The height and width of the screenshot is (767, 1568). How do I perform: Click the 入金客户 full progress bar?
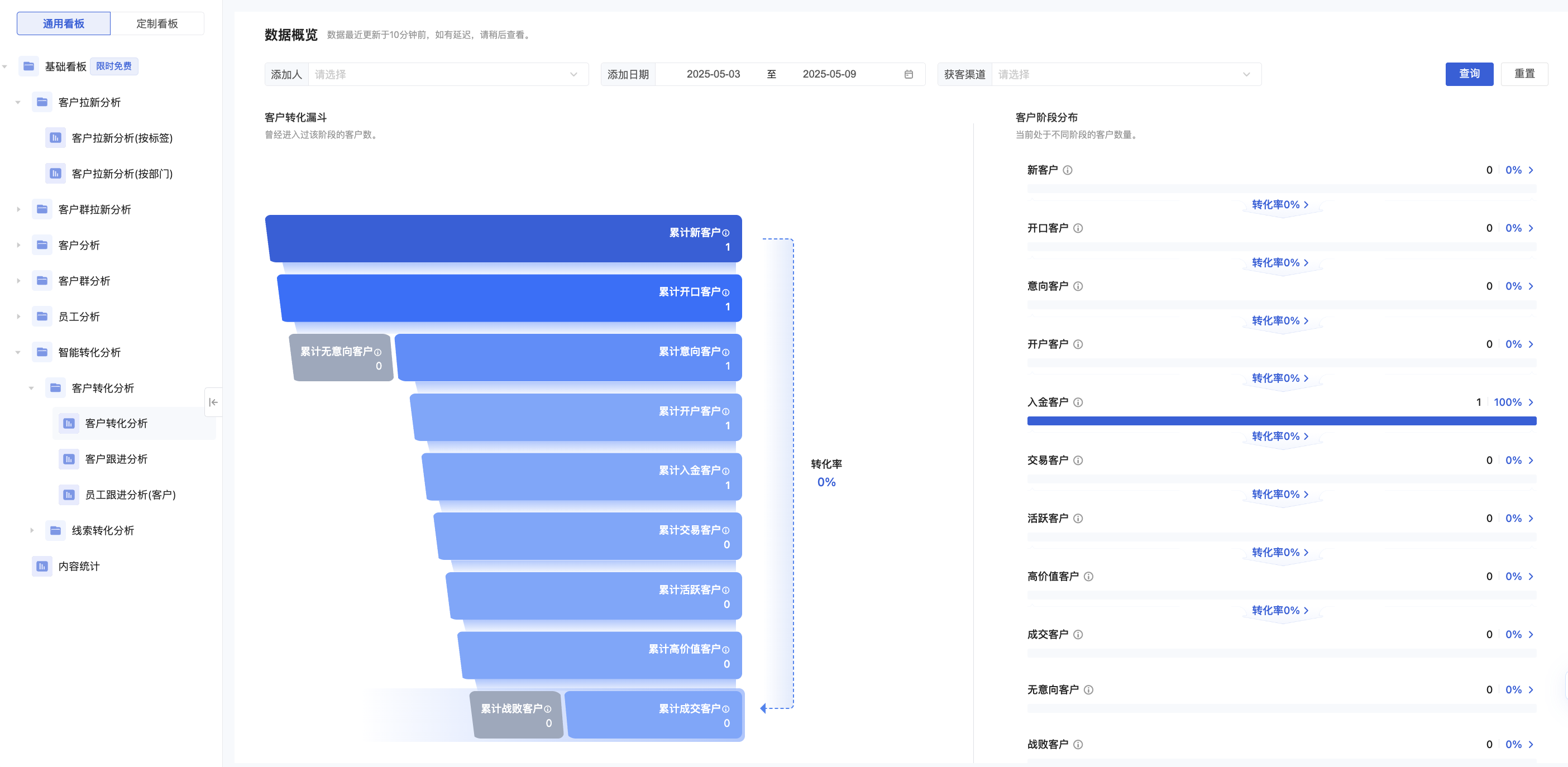pyautogui.click(x=1282, y=421)
